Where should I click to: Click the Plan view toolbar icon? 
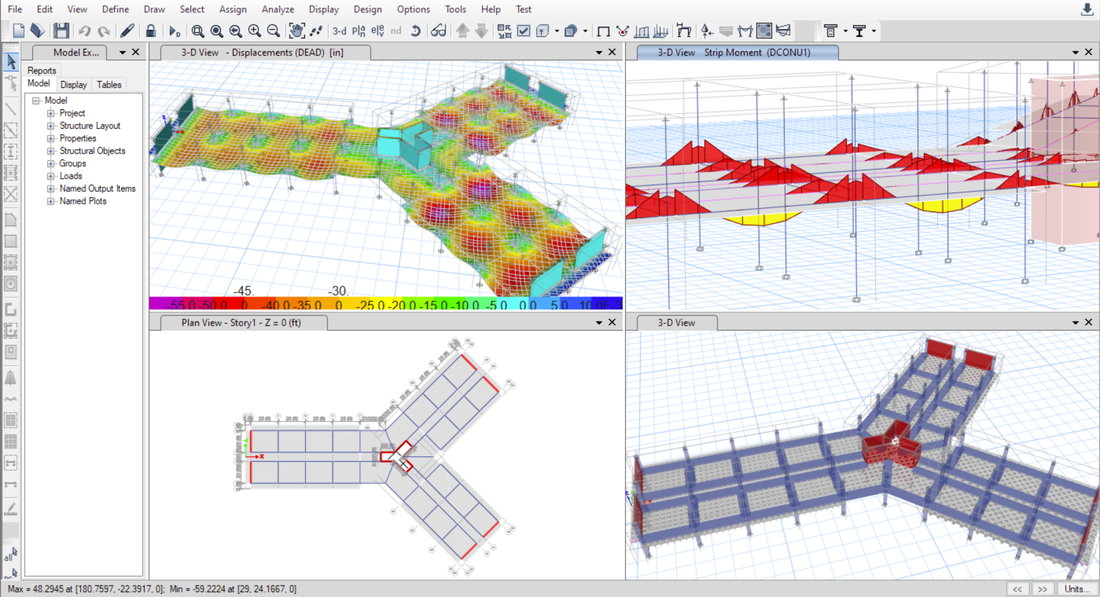coord(359,31)
